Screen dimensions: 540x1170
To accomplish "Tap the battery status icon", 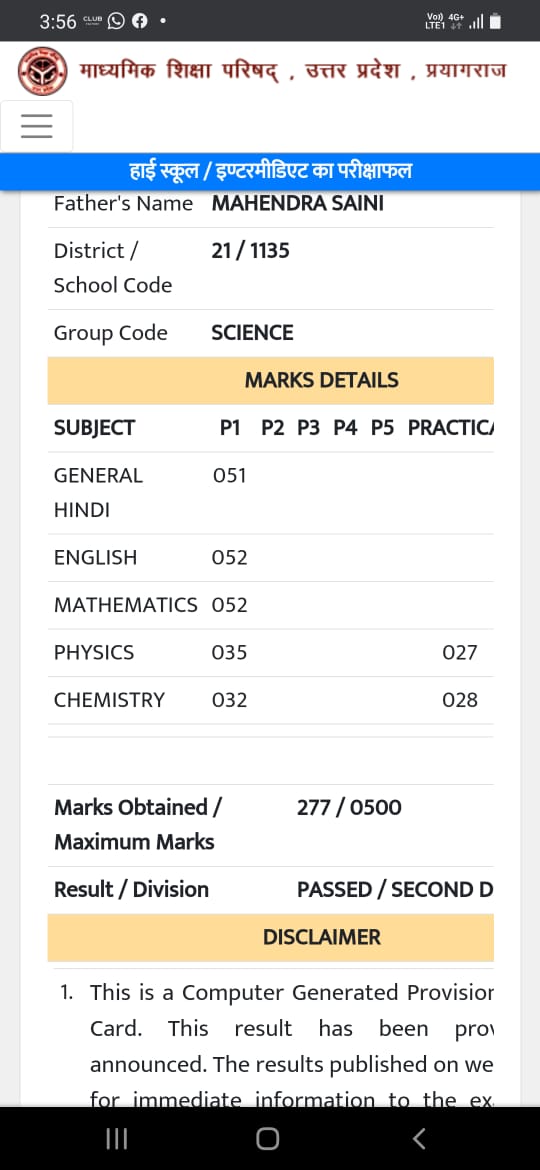I will tap(496, 22).
